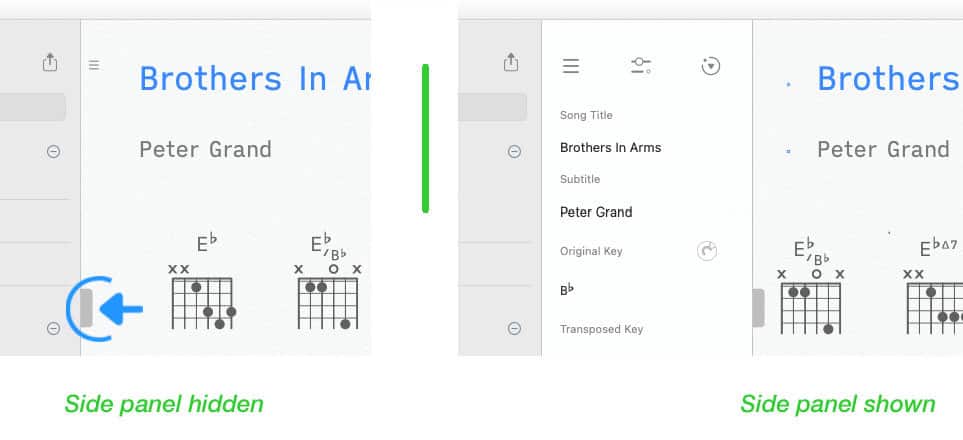The image size is (963, 440).
Task: Click the blue Brothers In Arms title on left
Action: 255,79
